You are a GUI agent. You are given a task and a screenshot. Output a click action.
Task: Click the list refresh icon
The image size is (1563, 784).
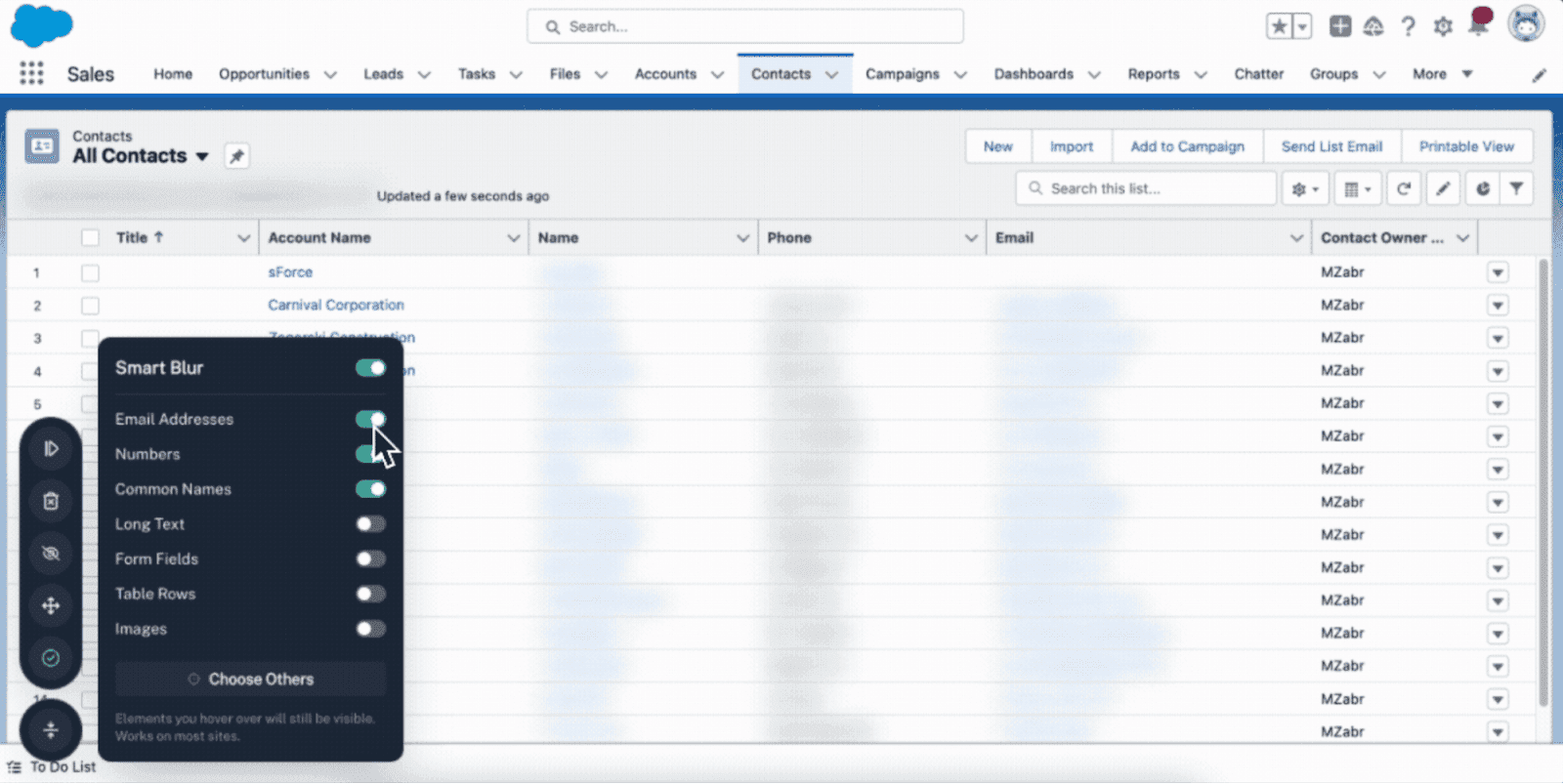coord(1404,189)
